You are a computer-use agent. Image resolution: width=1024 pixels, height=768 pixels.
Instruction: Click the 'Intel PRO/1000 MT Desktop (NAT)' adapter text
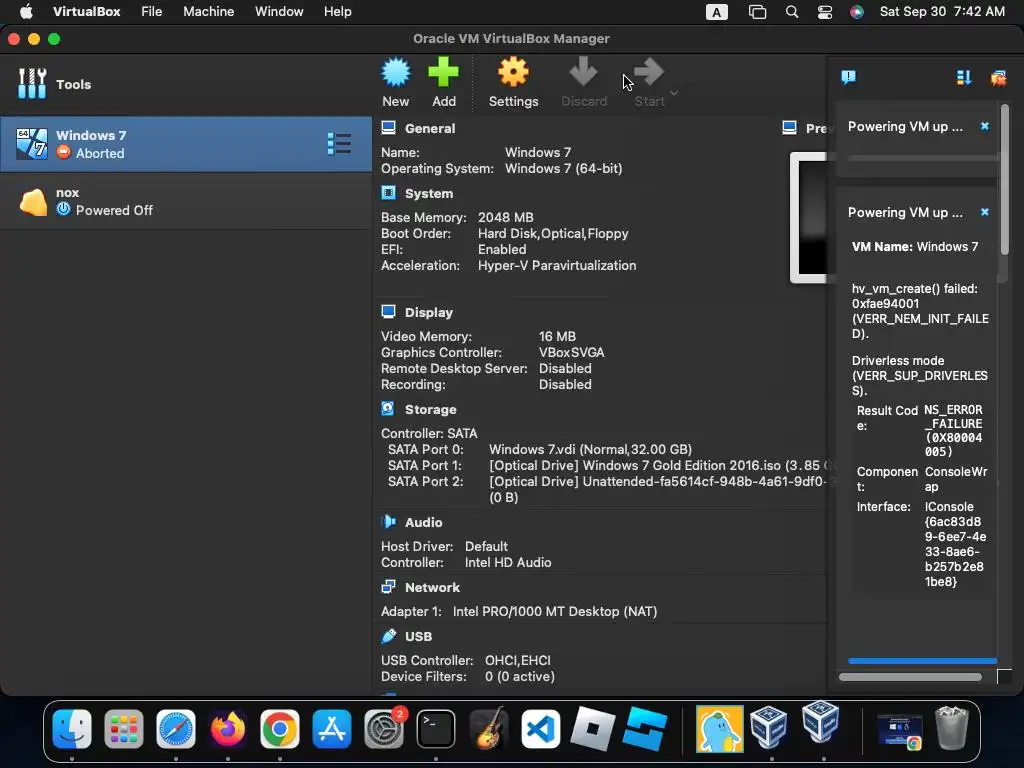point(555,611)
